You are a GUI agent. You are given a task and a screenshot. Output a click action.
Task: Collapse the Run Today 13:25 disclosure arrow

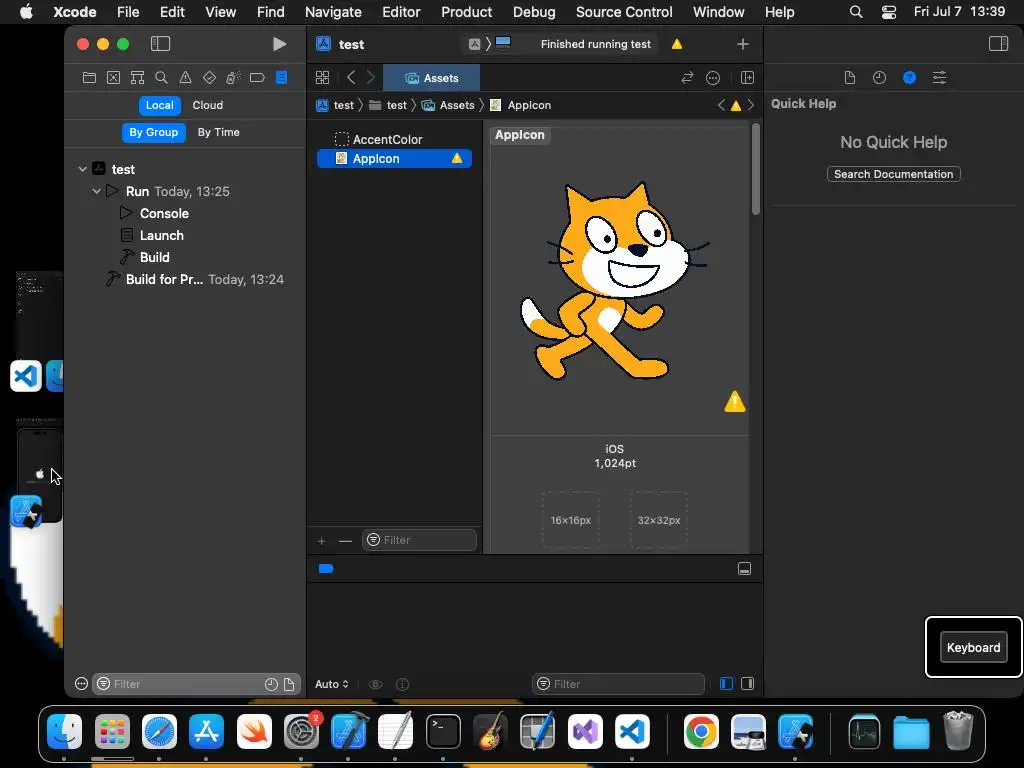coord(97,191)
